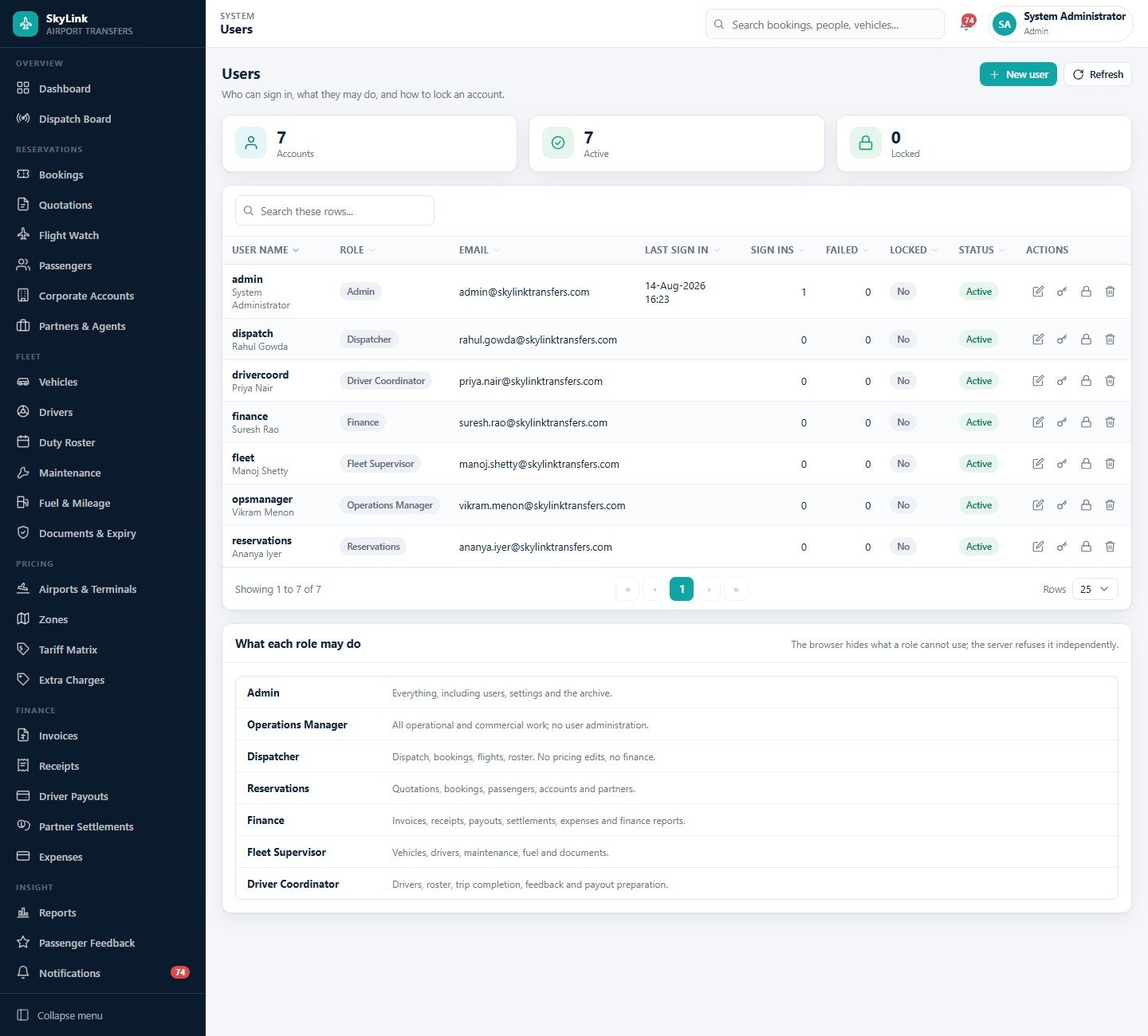This screenshot has height=1036, width=1148.
Task: Click the edit icon for drivercoord
Action: click(x=1038, y=381)
